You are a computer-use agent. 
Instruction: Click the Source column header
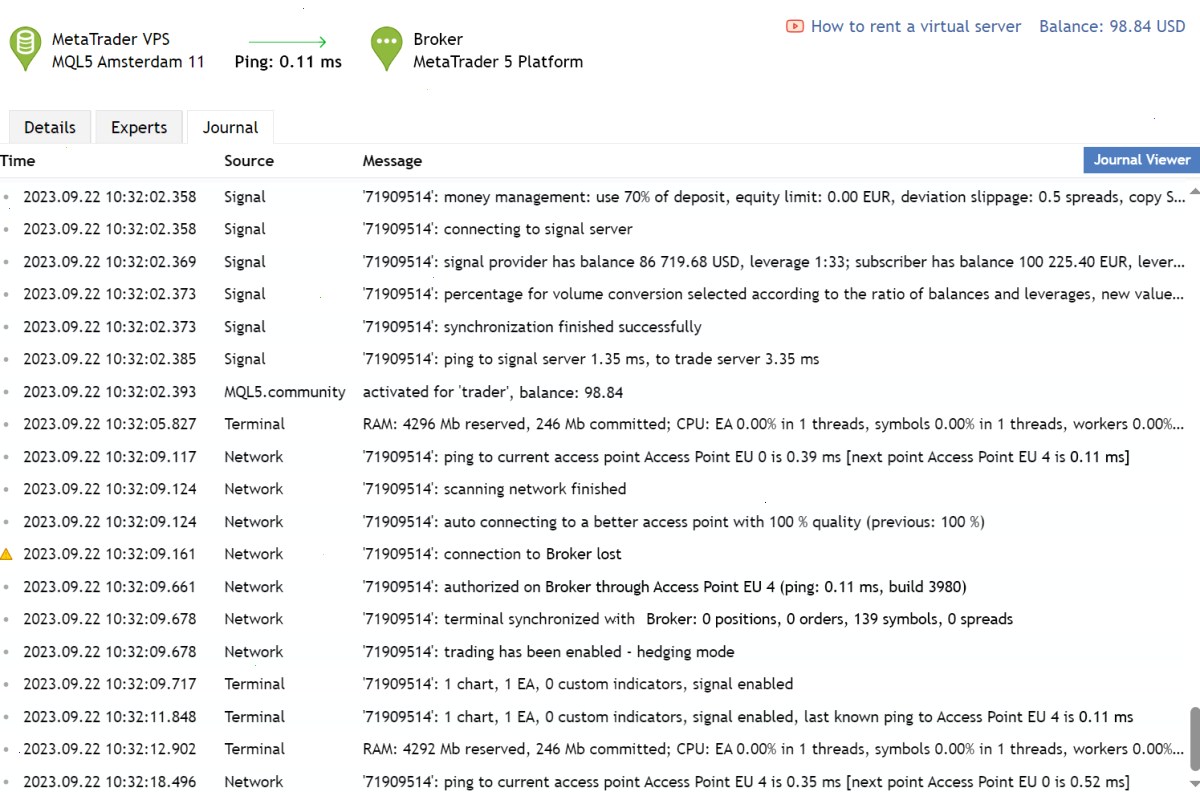pyautogui.click(x=249, y=161)
